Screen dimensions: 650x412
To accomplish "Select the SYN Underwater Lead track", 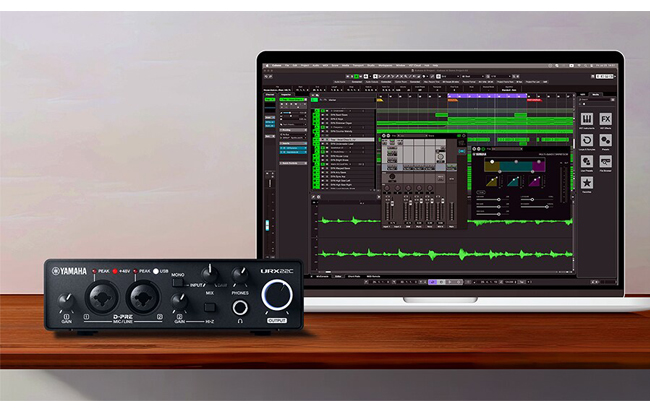I will click(342, 144).
